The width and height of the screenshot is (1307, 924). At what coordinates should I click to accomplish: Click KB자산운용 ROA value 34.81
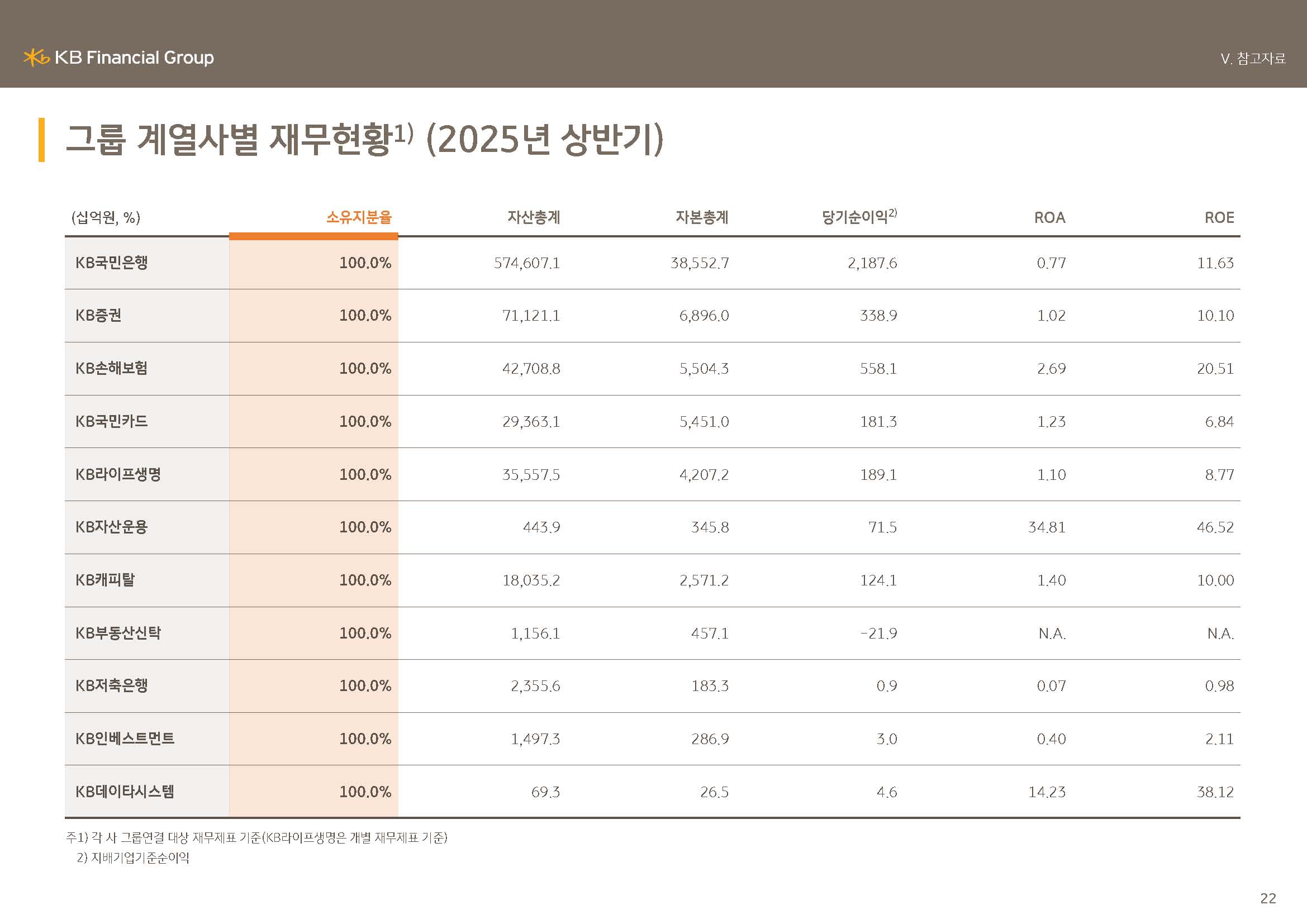tap(1046, 527)
